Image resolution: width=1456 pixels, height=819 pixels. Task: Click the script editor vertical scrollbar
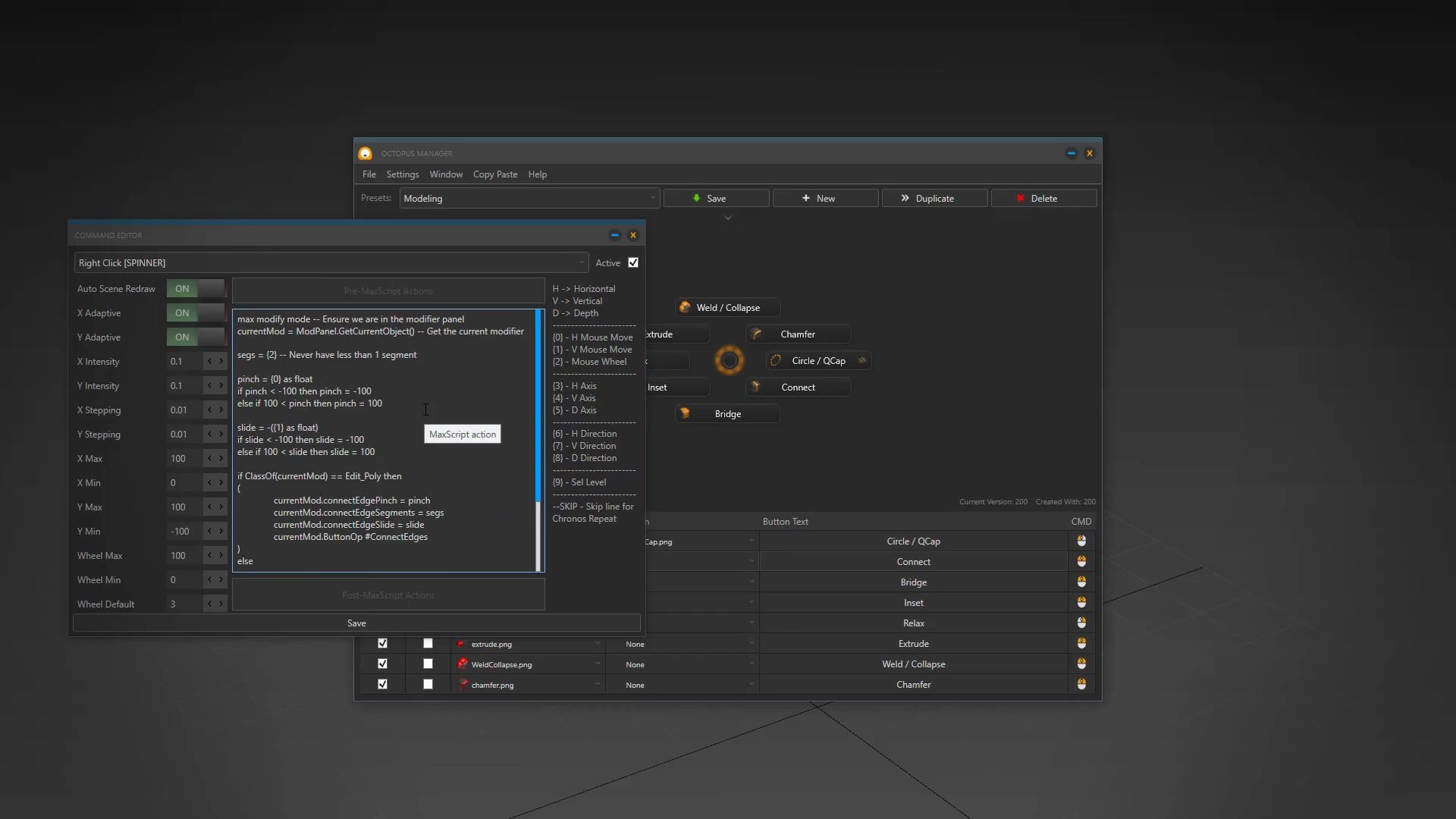(538, 440)
